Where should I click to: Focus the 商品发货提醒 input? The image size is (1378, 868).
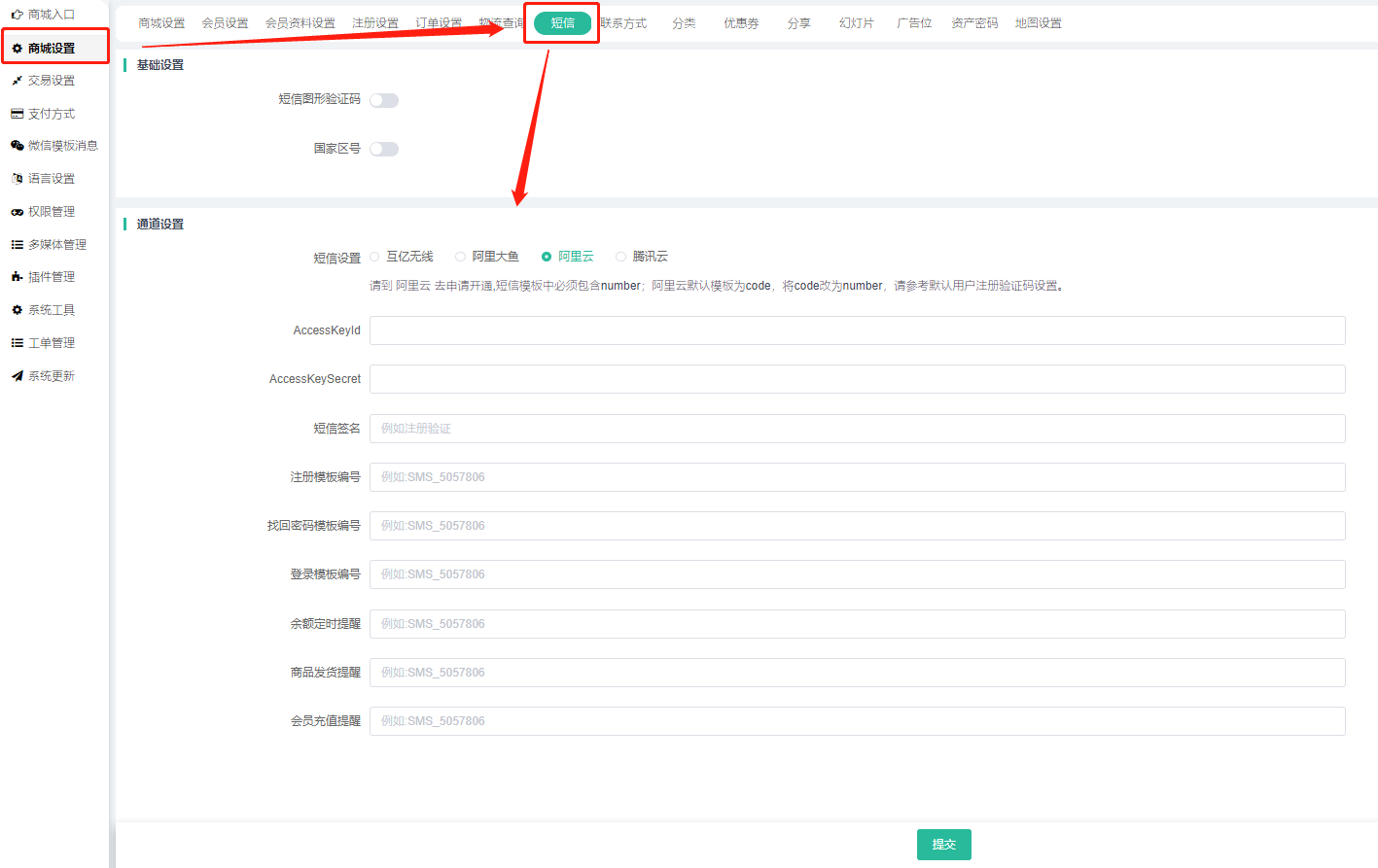[858, 673]
